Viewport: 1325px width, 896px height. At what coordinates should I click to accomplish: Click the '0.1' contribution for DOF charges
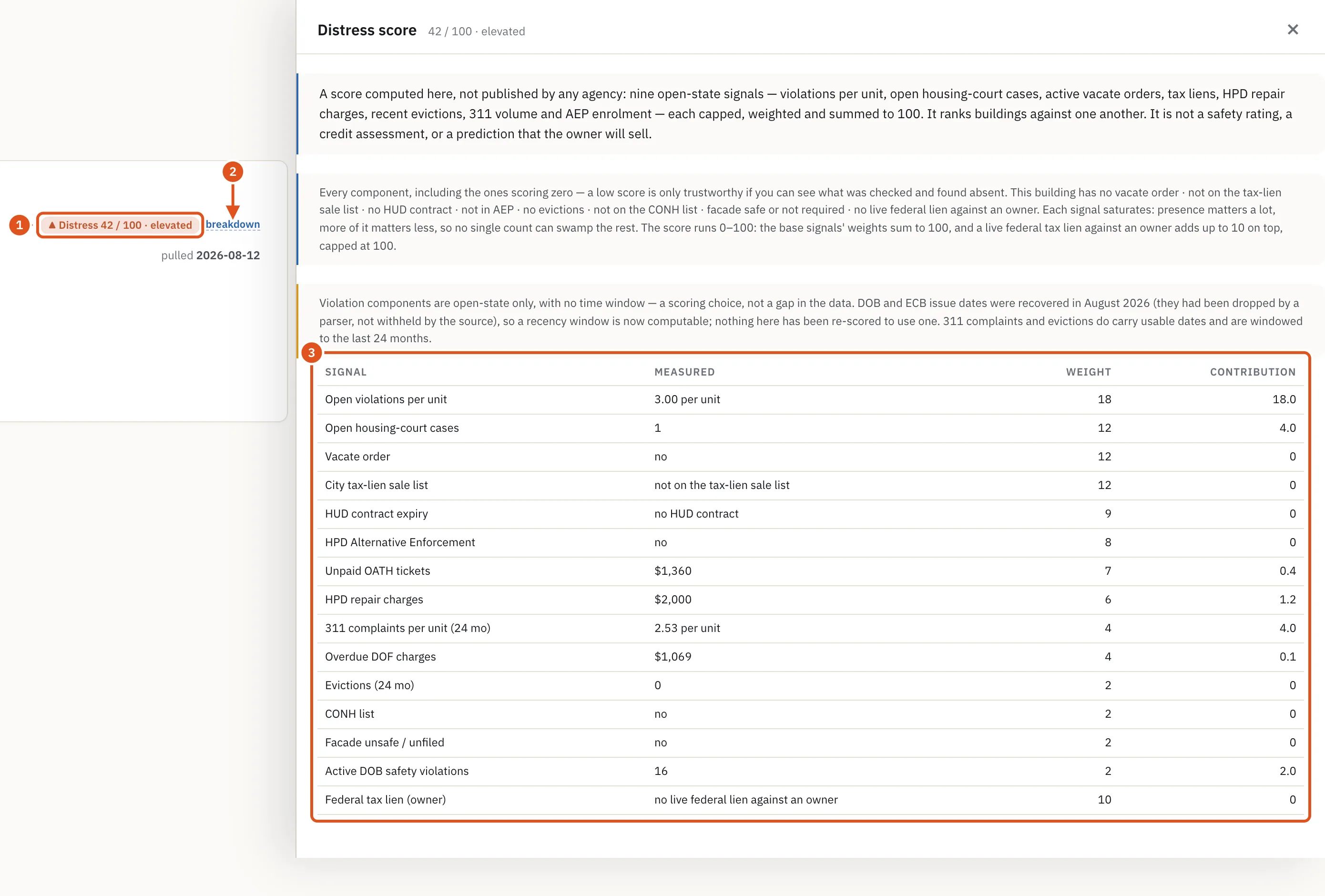(1287, 657)
